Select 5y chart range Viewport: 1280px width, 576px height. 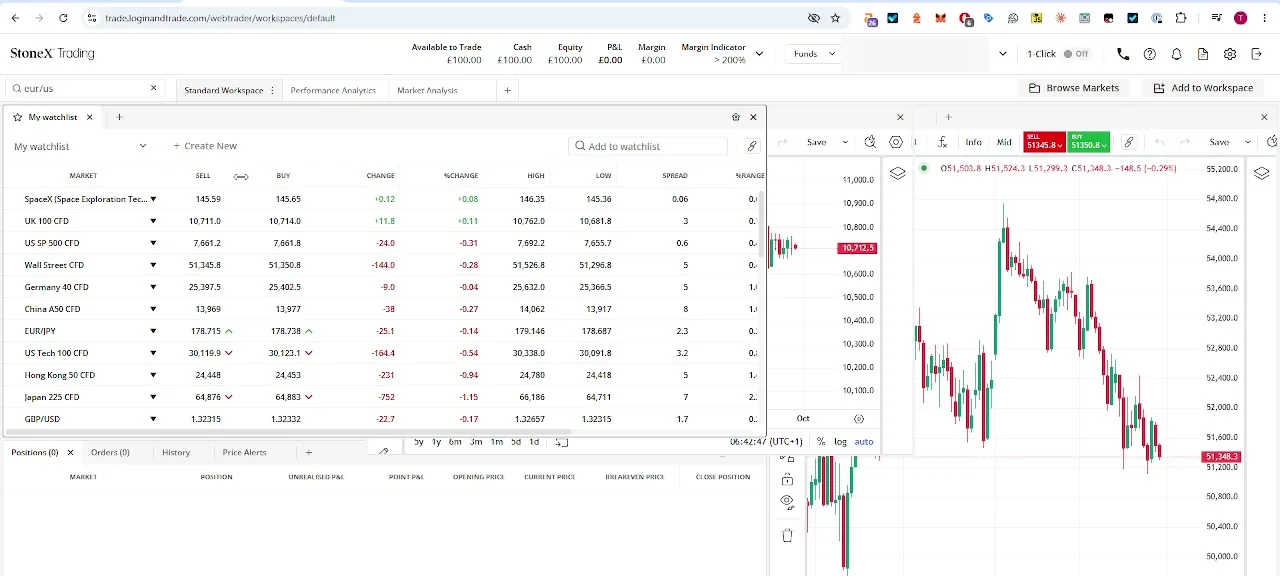click(418, 442)
